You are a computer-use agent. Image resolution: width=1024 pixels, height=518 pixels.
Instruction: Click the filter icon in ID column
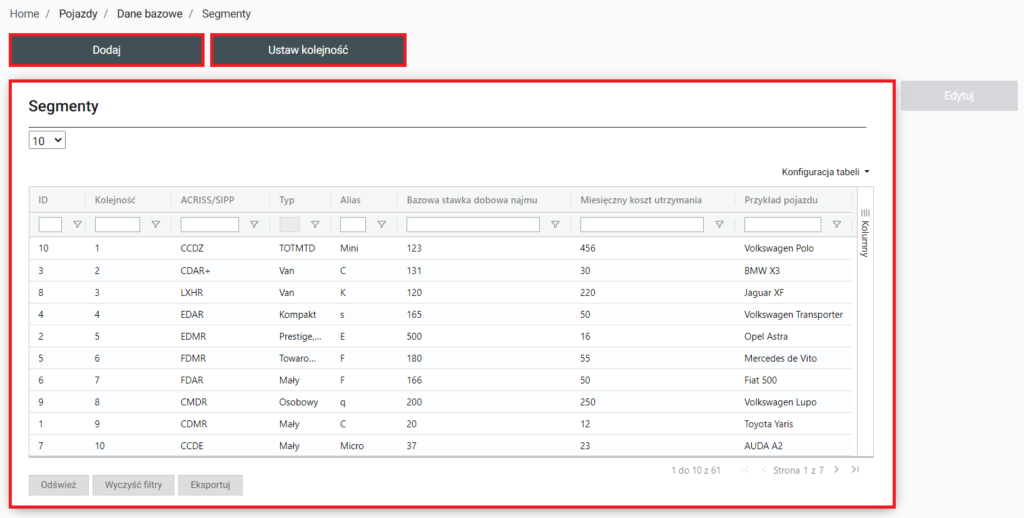77,225
